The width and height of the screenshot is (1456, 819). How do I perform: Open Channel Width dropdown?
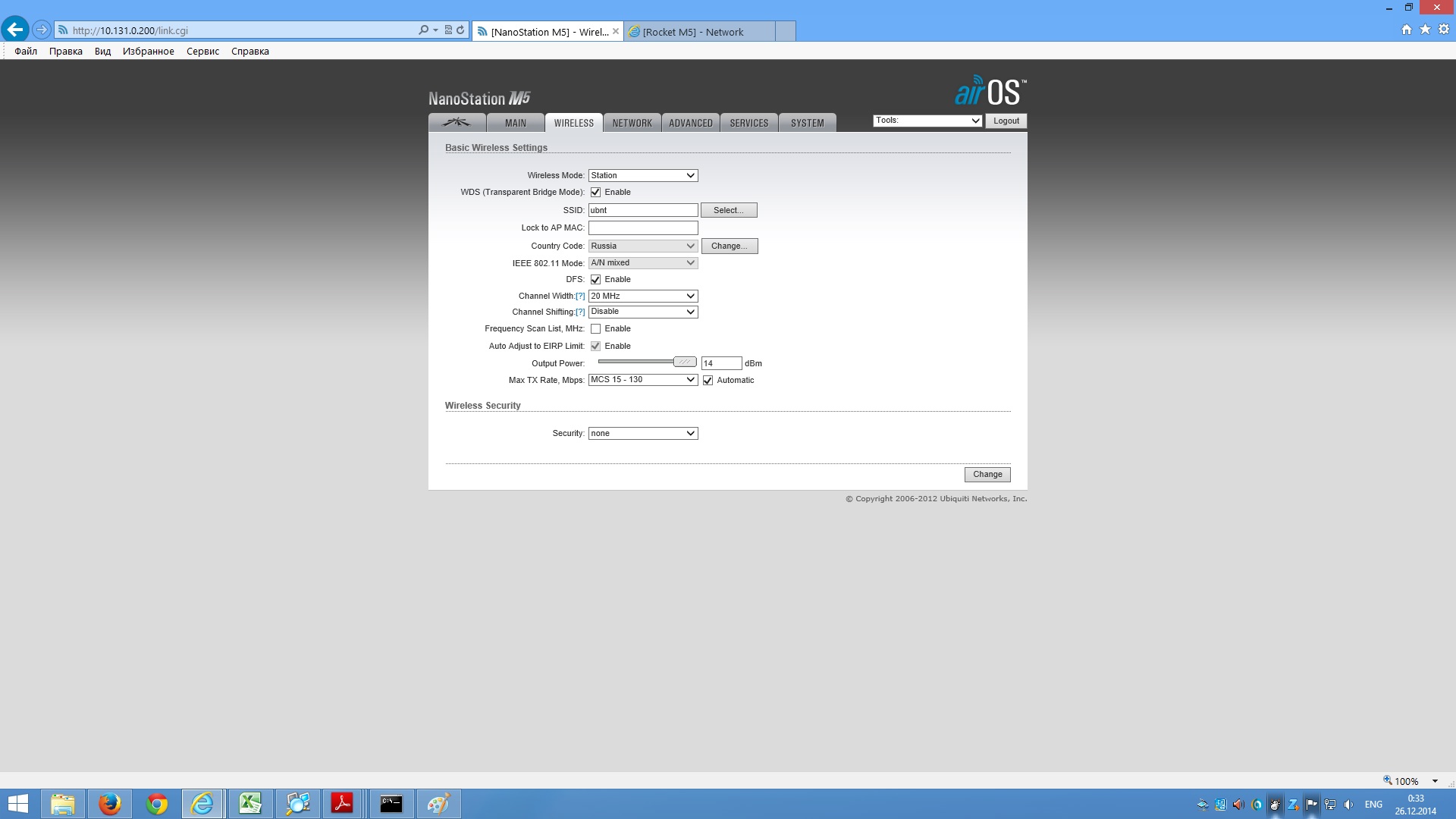pos(643,297)
